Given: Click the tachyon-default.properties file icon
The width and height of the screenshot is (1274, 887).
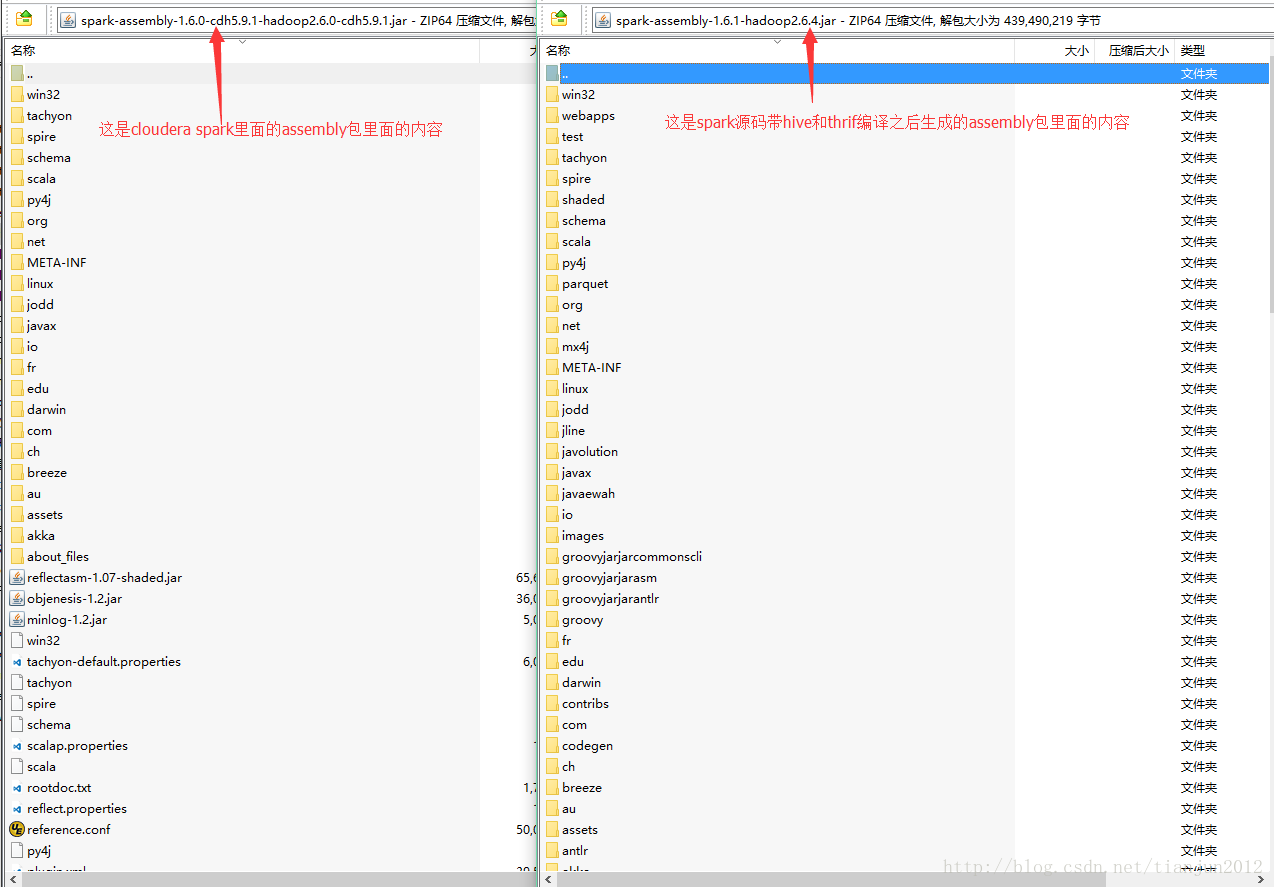Looking at the screenshot, I should pyautogui.click(x=17, y=661).
